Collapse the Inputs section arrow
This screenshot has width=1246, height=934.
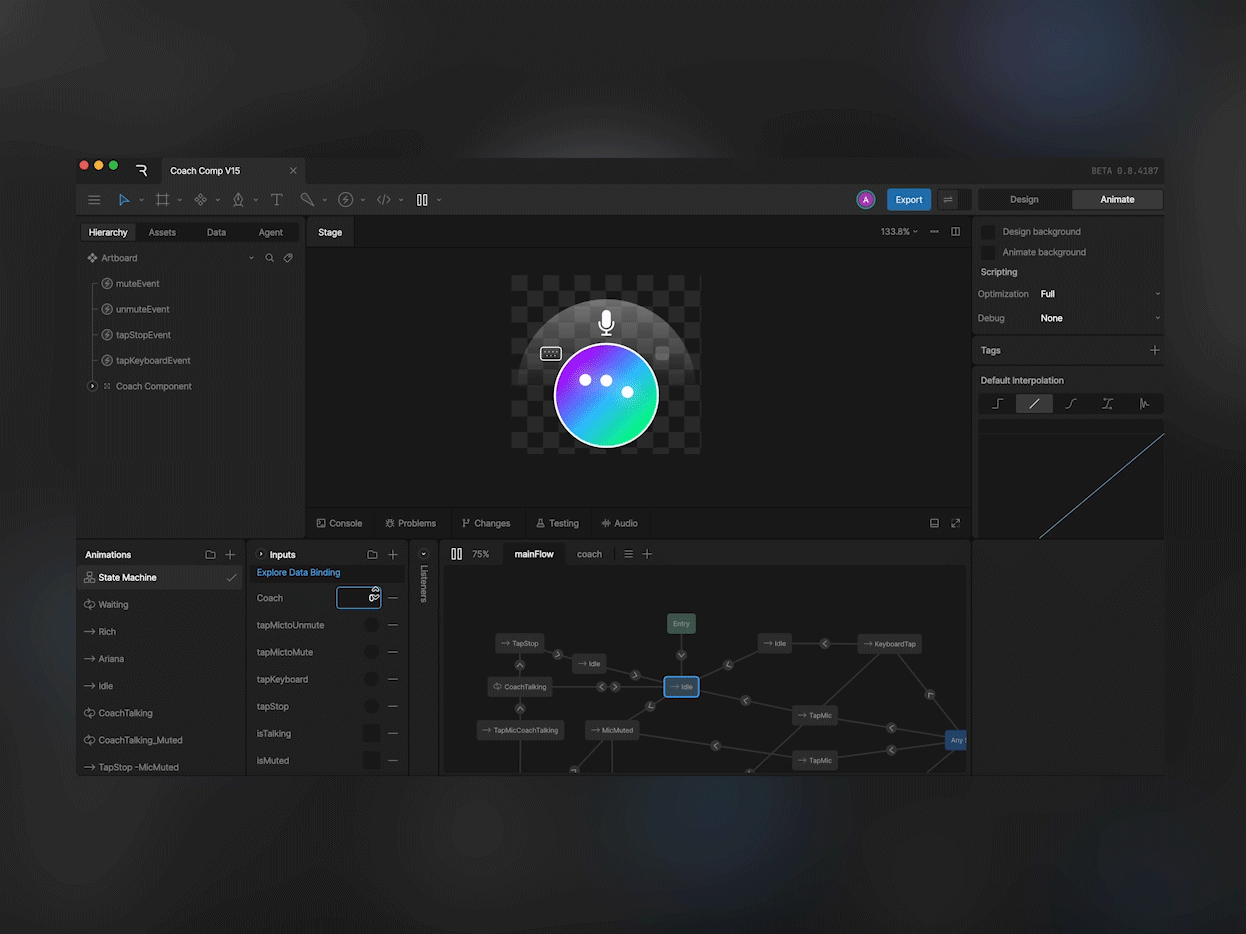pos(261,554)
